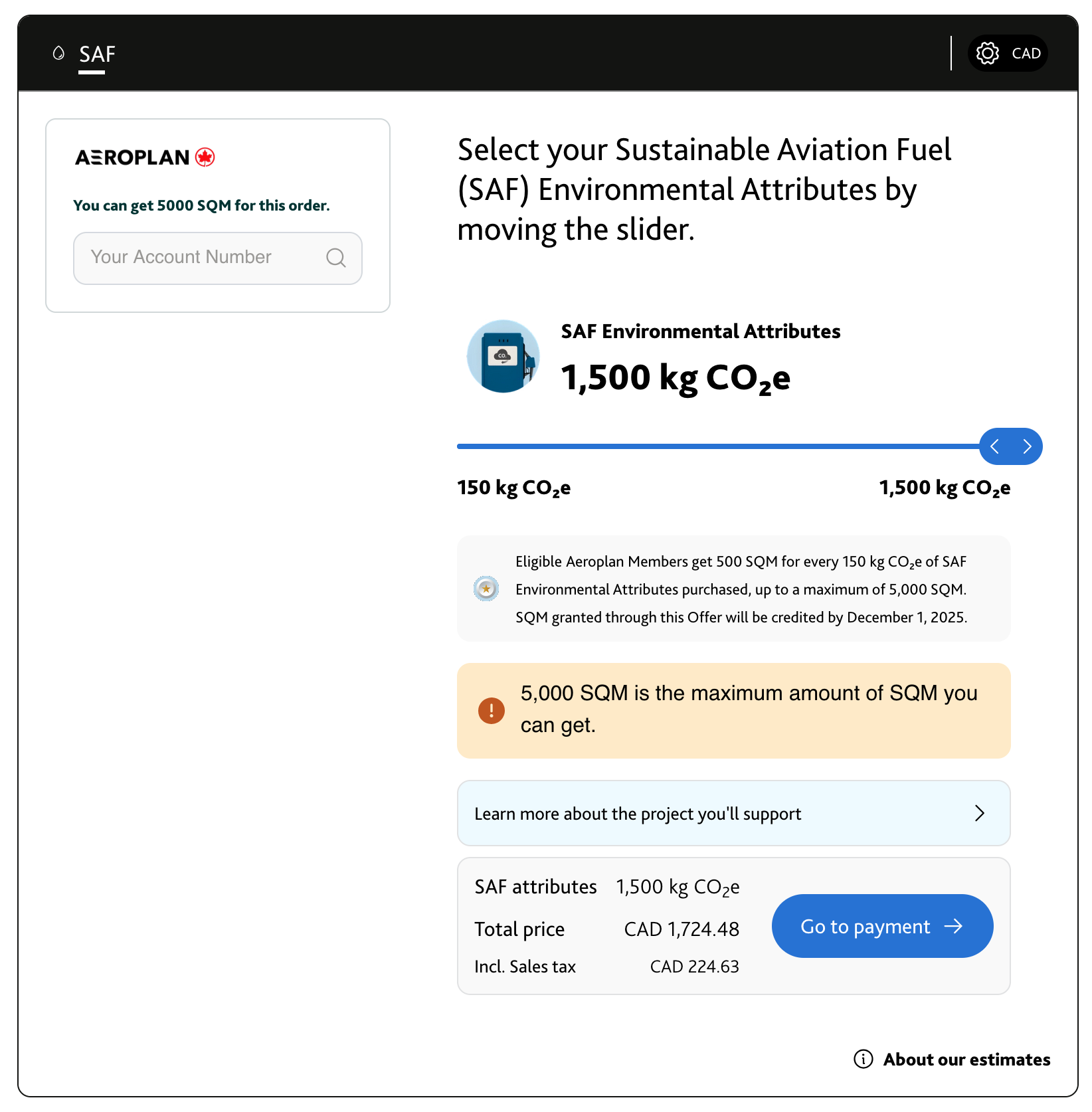This screenshot has height=1112, width=1092.
Task: Click the settings gear icon
Action: click(x=988, y=53)
